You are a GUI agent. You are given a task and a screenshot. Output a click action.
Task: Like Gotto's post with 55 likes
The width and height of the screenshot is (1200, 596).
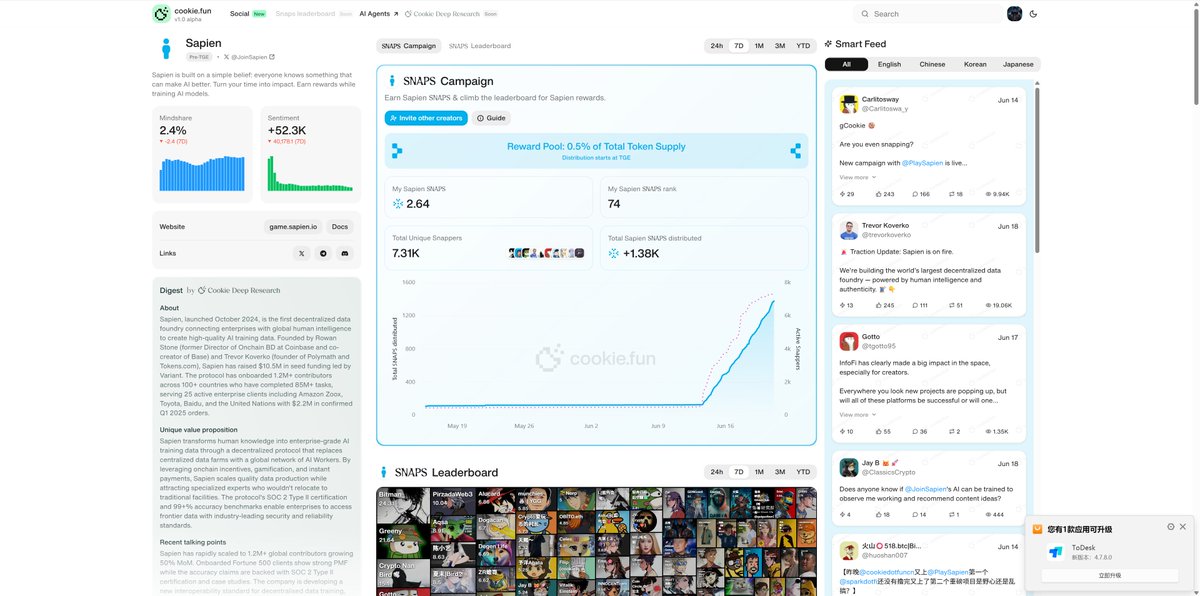click(x=882, y=432)
